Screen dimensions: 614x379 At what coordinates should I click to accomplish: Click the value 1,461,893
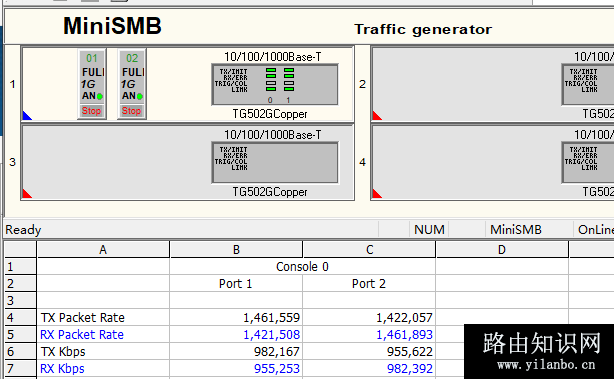(x=404, y=334)
